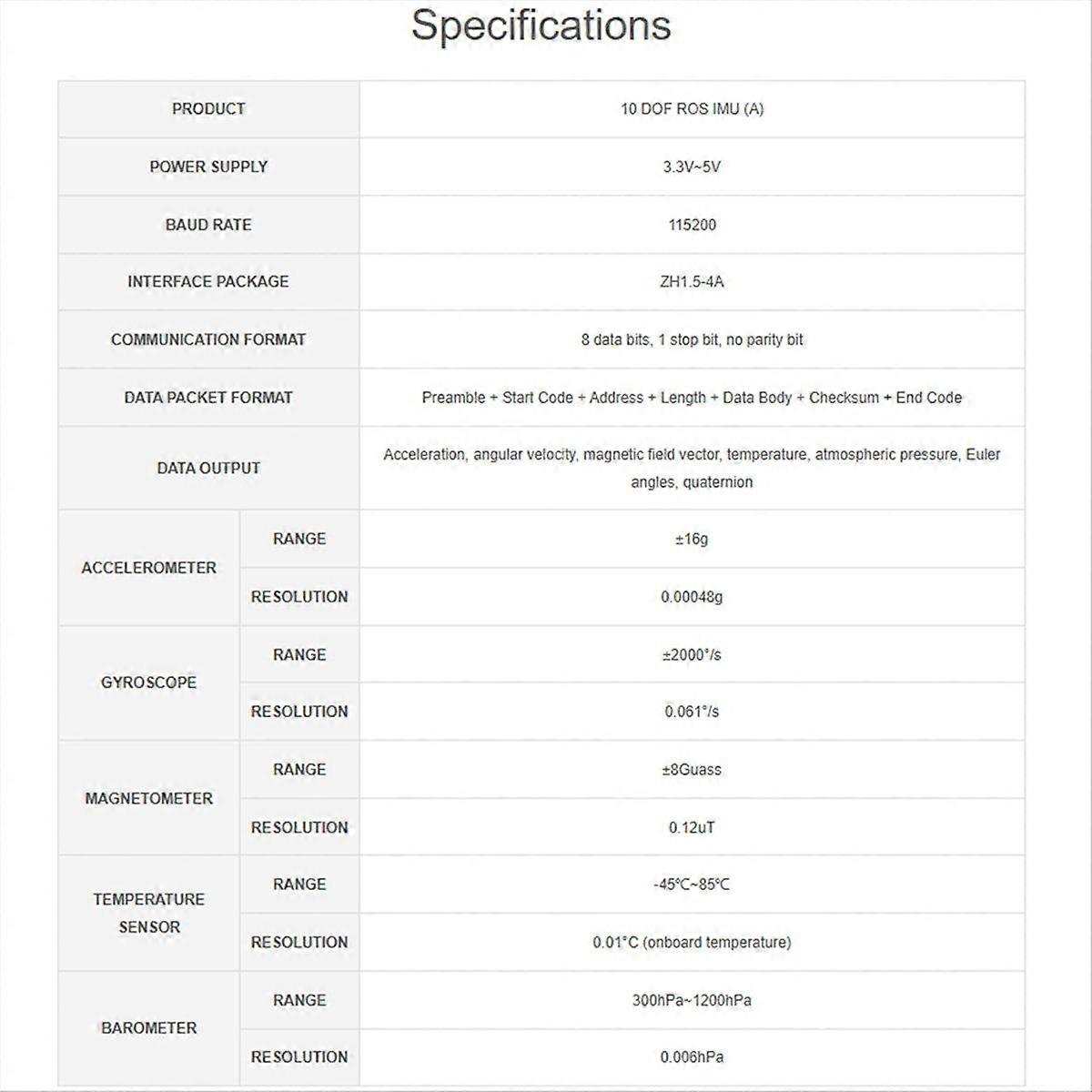
Task: Click the COMMUNICATION FORMAT label
Action: coord(208,339)
